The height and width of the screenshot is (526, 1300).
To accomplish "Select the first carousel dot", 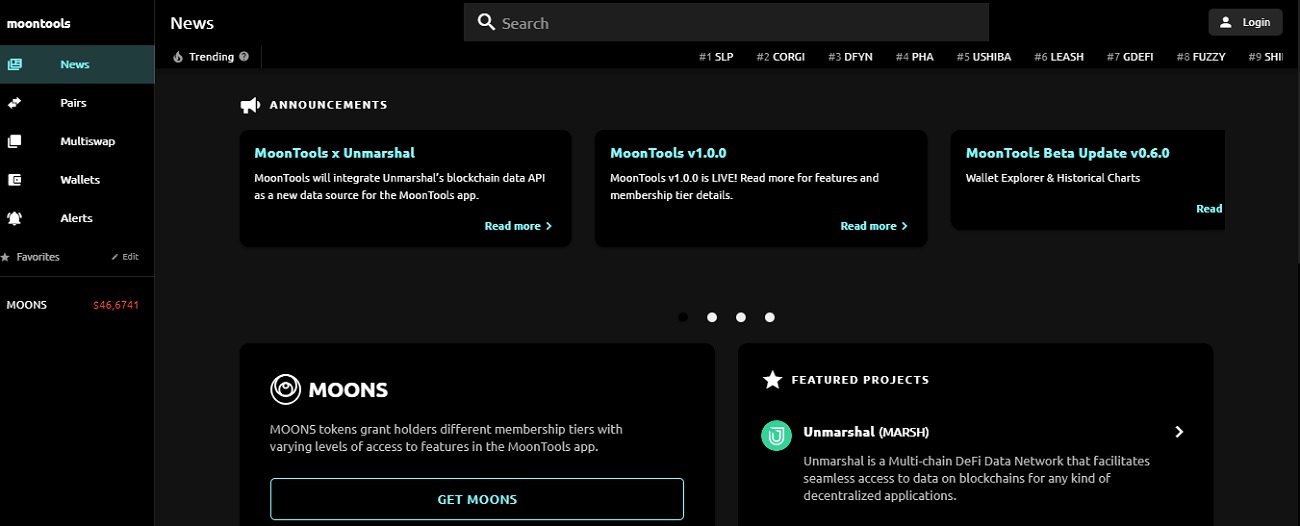I will [x=683, y=317].
